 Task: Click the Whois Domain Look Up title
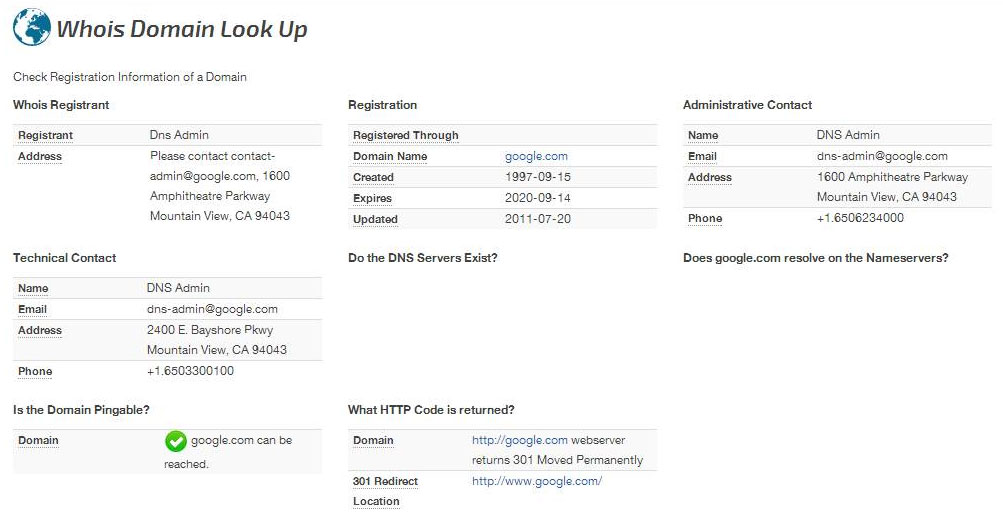pyautogui.click(x=182, y=29)
